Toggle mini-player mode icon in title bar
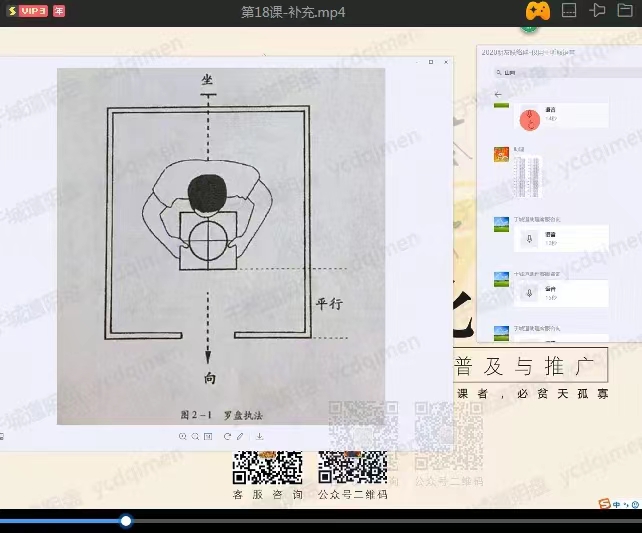Screen dimensions: 642x533 pos(569,11)
